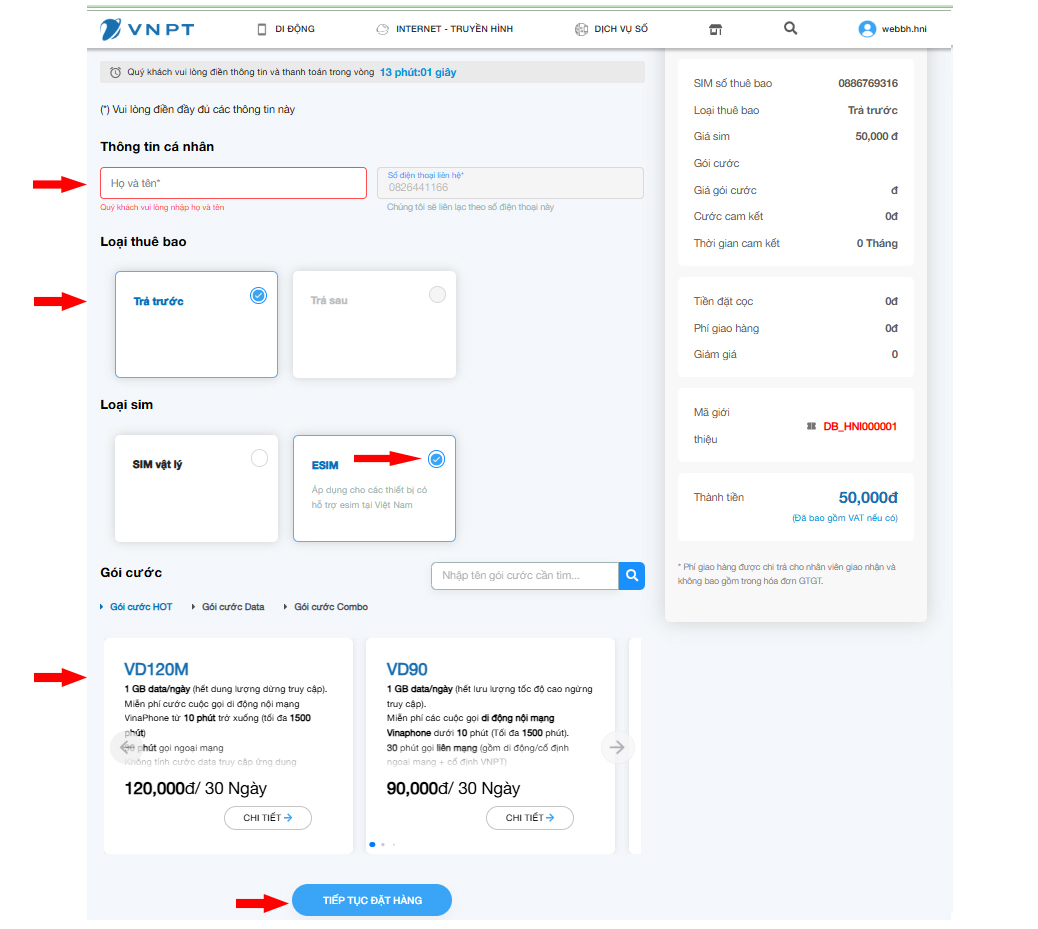View CHI TIẾT of VD120M package
The height and width of the screenshot is (929, 1038).
268,818
